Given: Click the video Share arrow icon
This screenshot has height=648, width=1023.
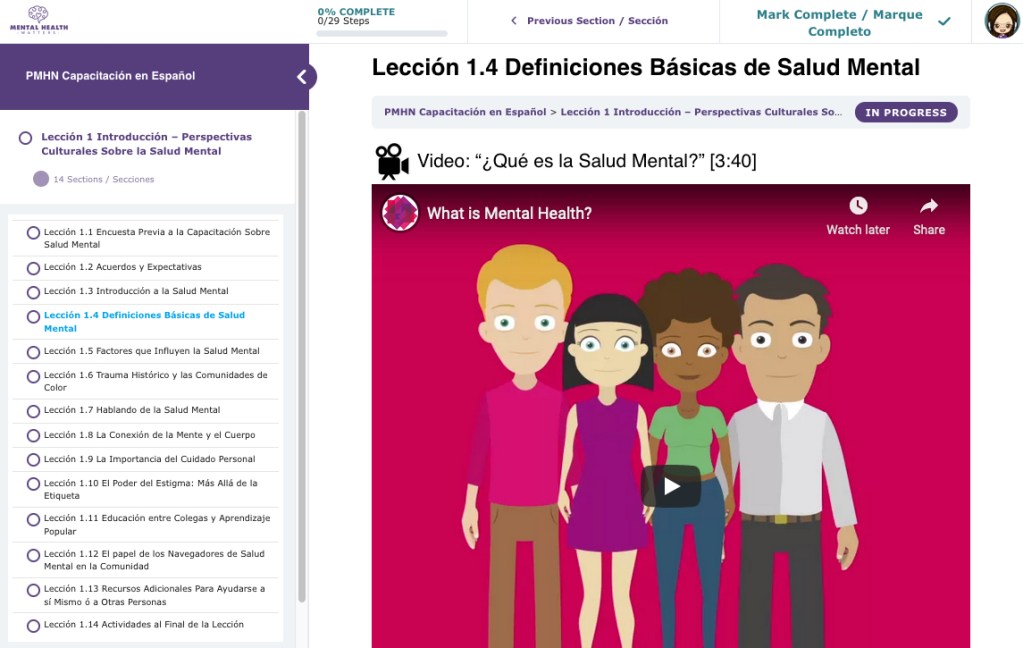Looking at the screenshot, I should [928, 206].
